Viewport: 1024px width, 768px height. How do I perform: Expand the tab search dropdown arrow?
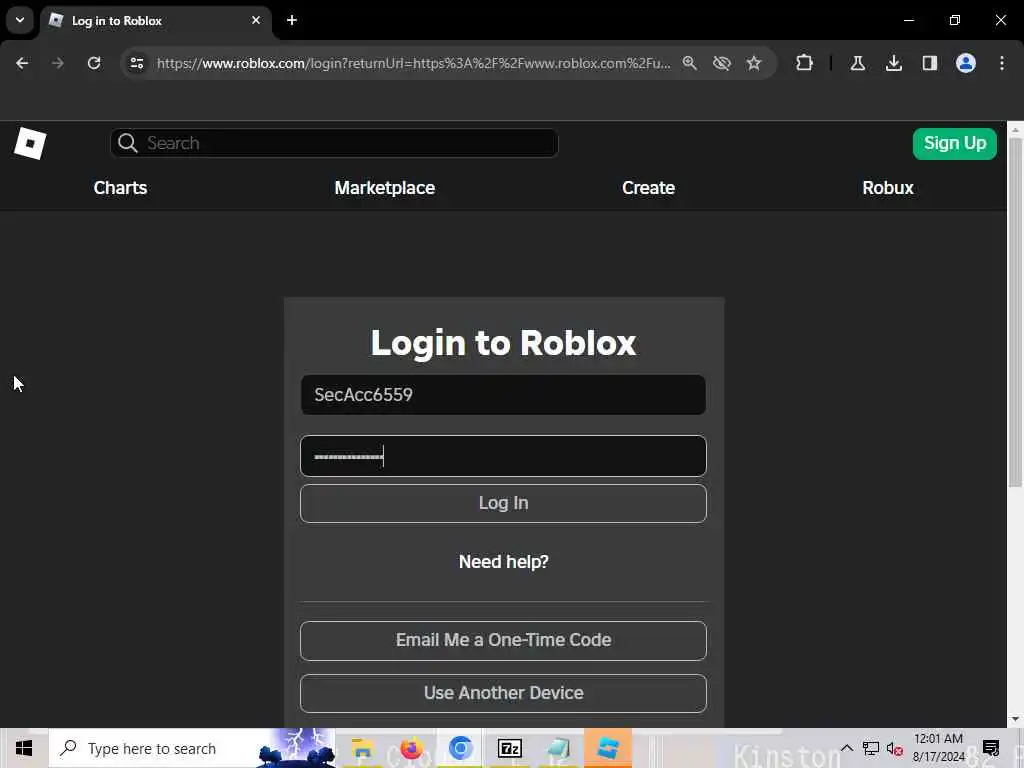pos(20,20)
